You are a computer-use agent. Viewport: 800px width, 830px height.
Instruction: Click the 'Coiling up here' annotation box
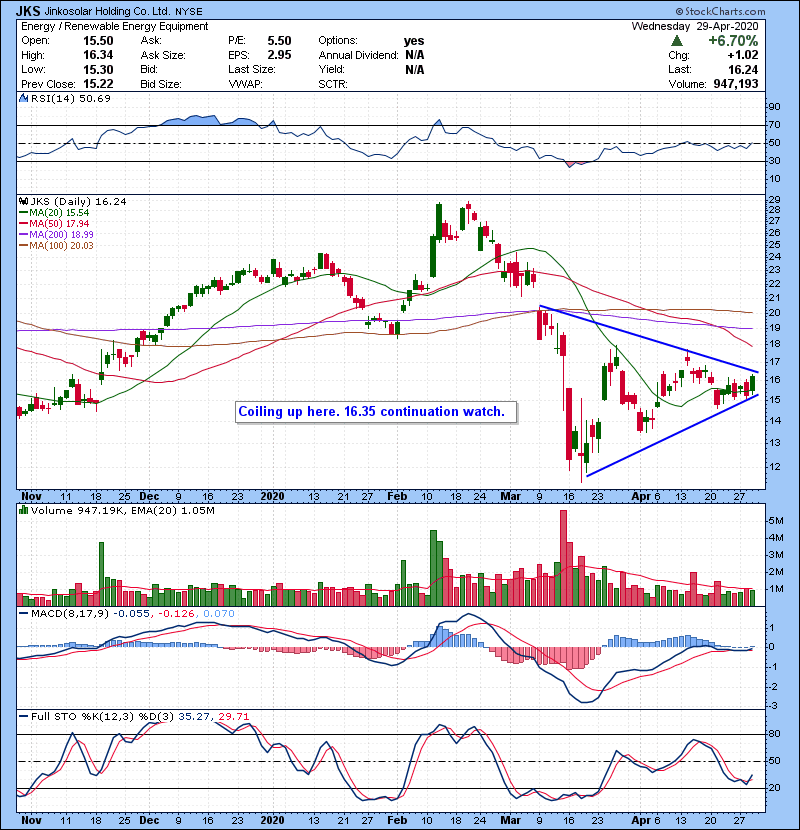click(x=376, y=411)
